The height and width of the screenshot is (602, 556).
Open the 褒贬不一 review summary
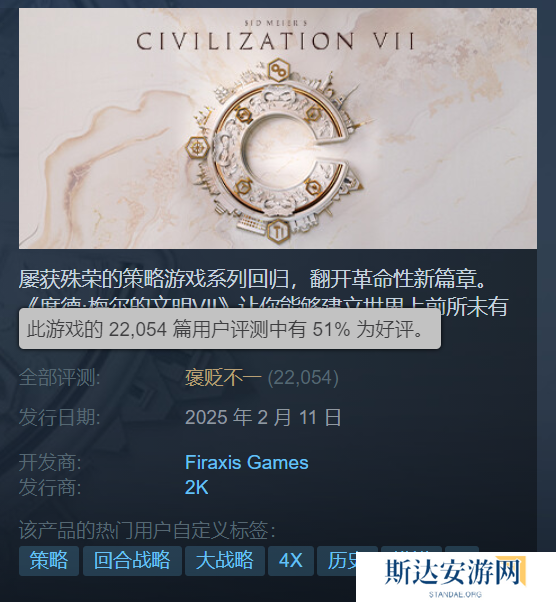click(x=223, y=378)
